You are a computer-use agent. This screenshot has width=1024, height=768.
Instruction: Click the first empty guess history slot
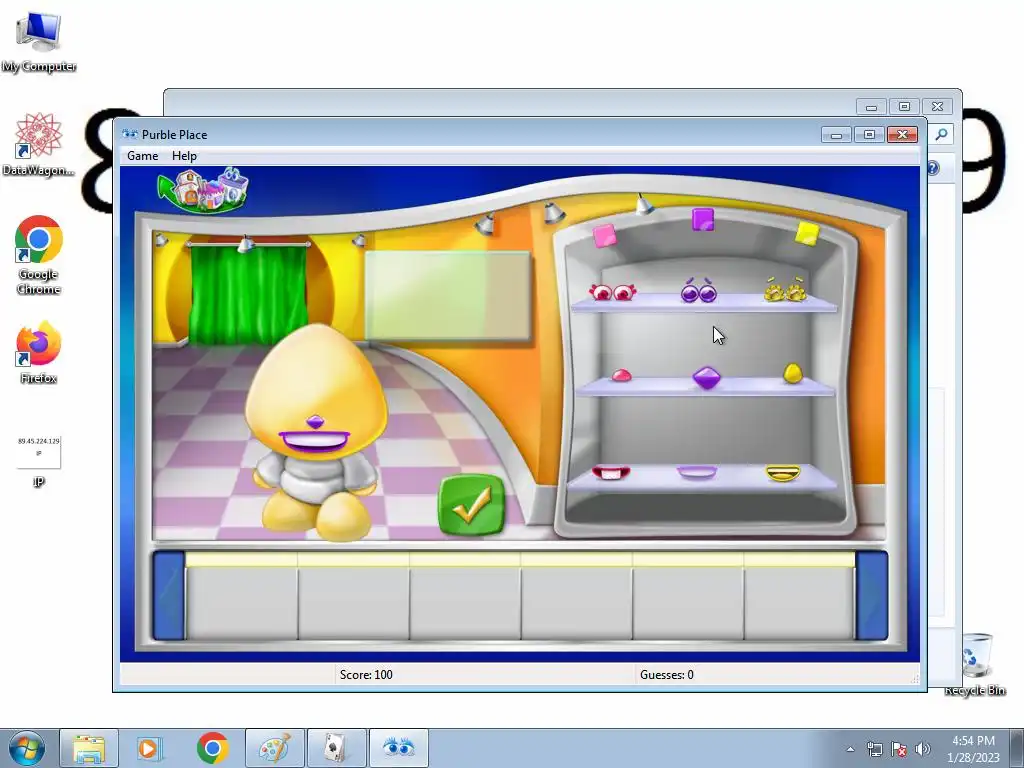[242, 596]
